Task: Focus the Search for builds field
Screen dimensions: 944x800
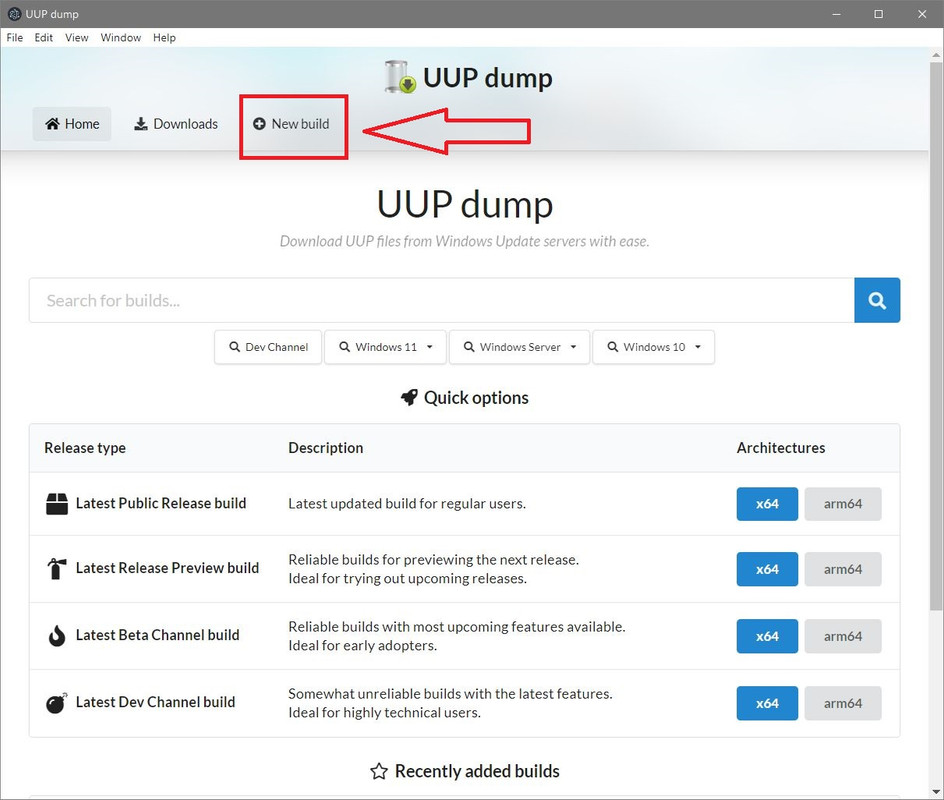Action: (x=441, y=300)
